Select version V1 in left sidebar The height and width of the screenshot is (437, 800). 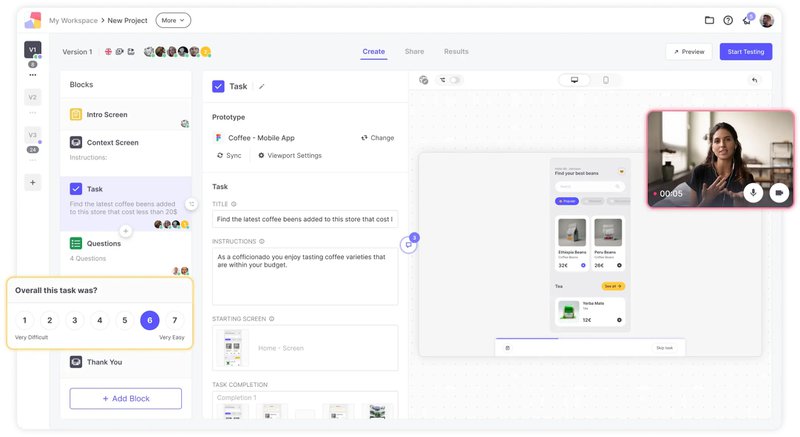[x=33, y=49]
